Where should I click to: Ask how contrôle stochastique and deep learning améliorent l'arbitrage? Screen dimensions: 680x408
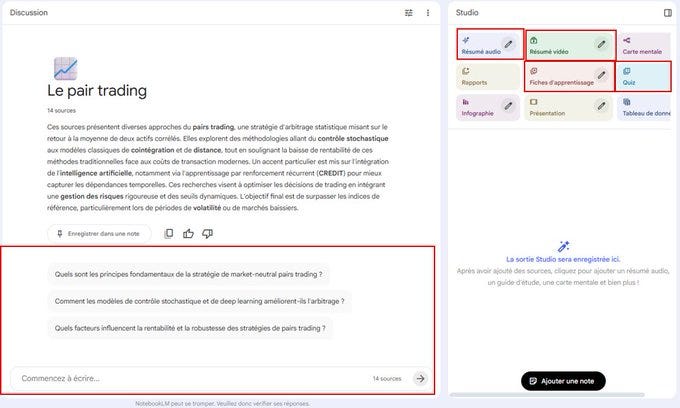coord(199,301)
